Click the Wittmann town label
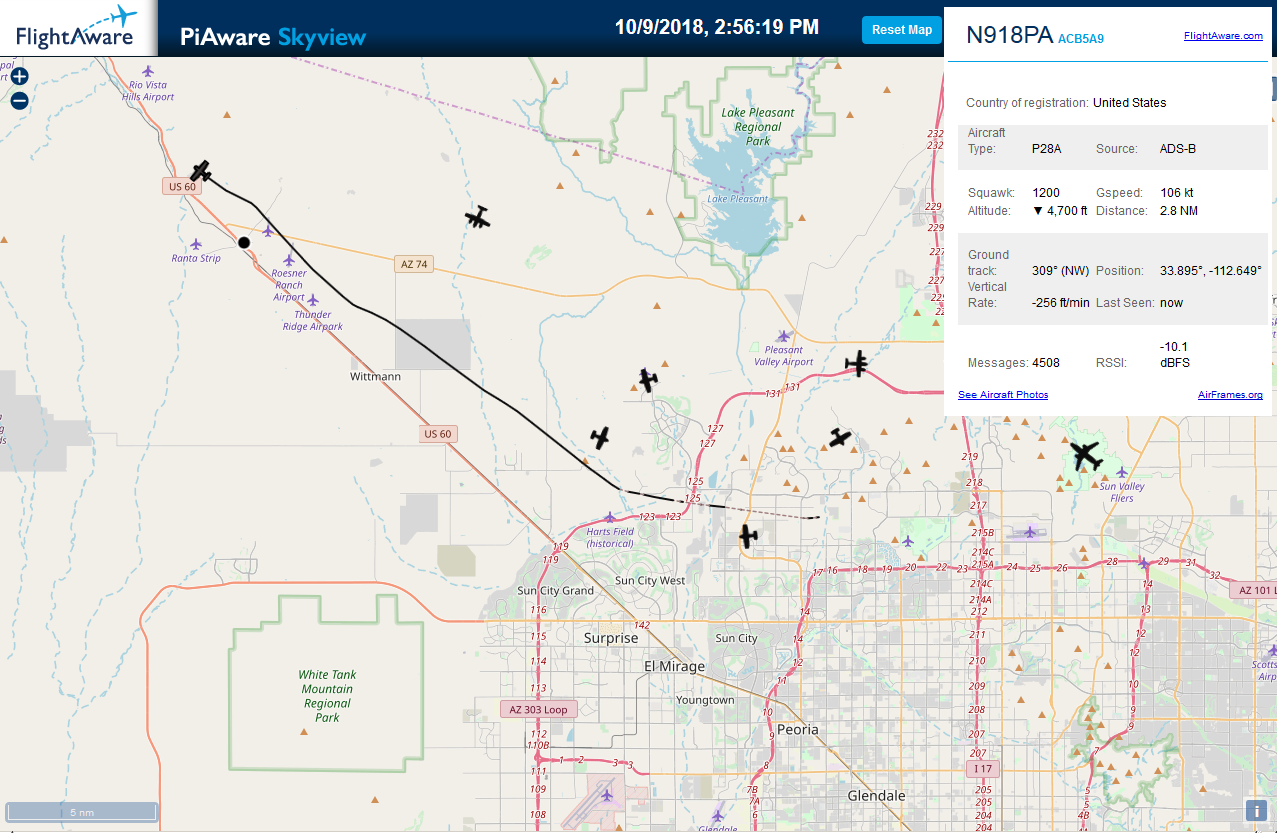This screenshot has height=833, width=1277. [376, 377]
